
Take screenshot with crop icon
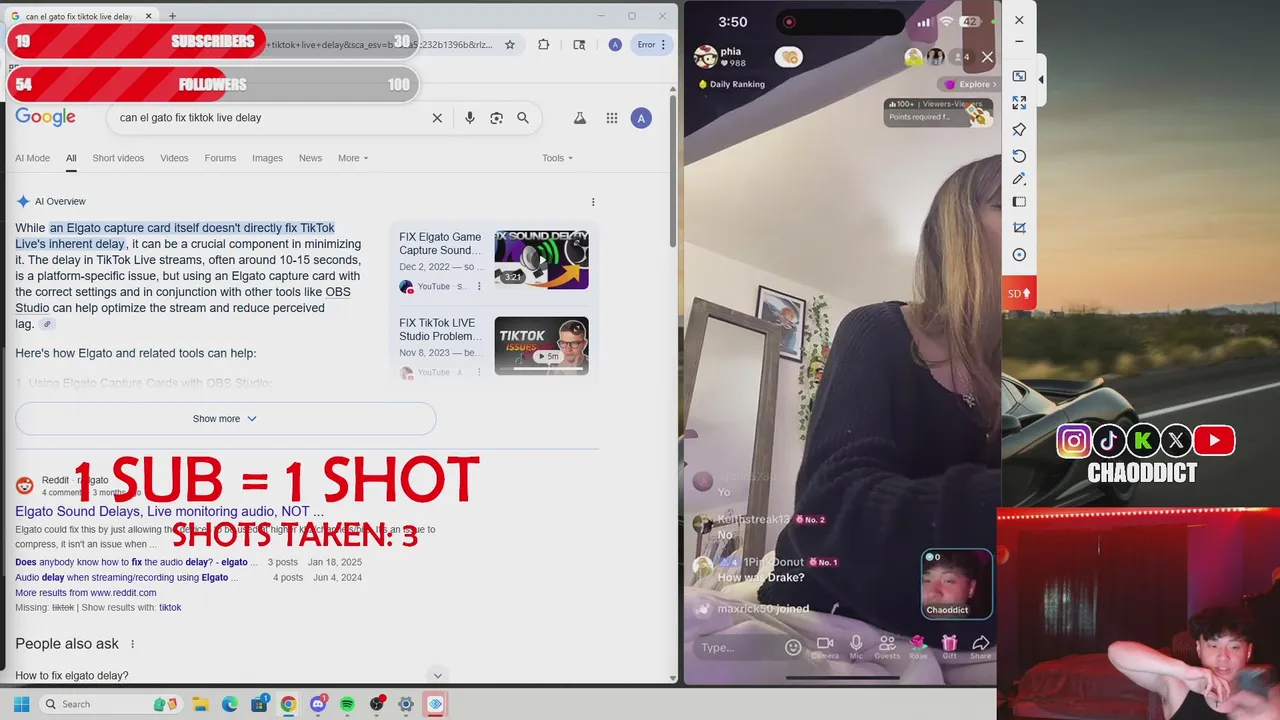point(1019,228)
